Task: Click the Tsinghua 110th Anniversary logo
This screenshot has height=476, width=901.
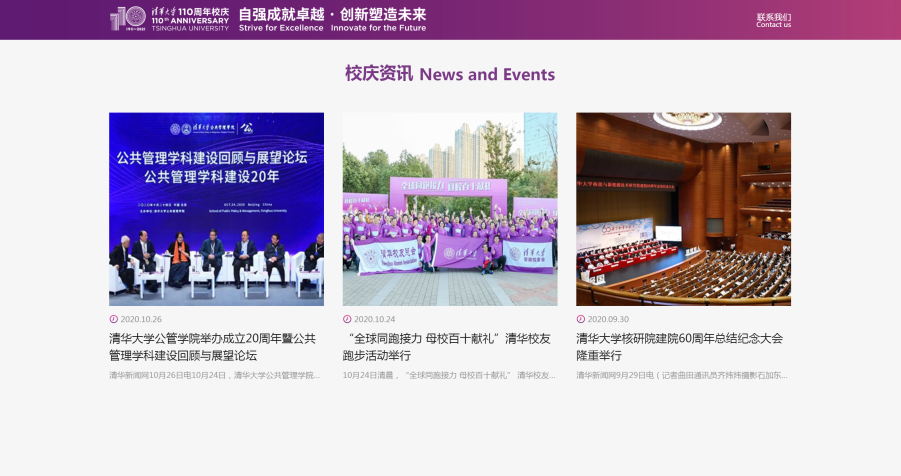Action: tap(170, 19)
